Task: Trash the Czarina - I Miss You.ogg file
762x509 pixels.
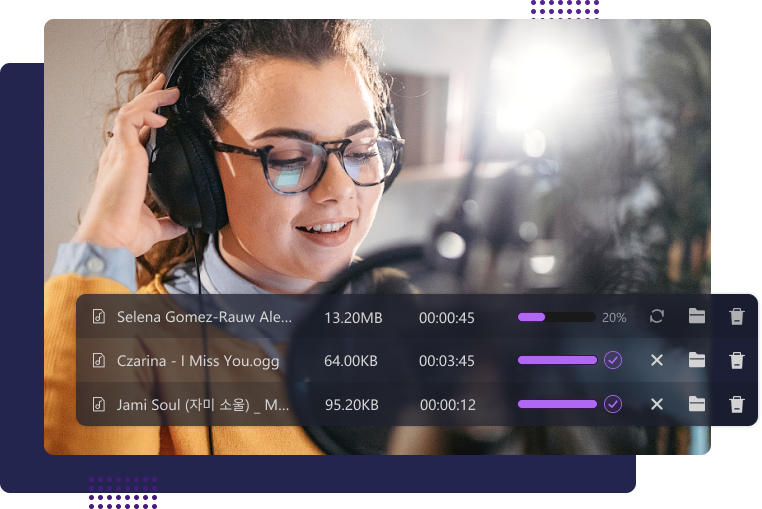Action: click(x=737, y=360)
